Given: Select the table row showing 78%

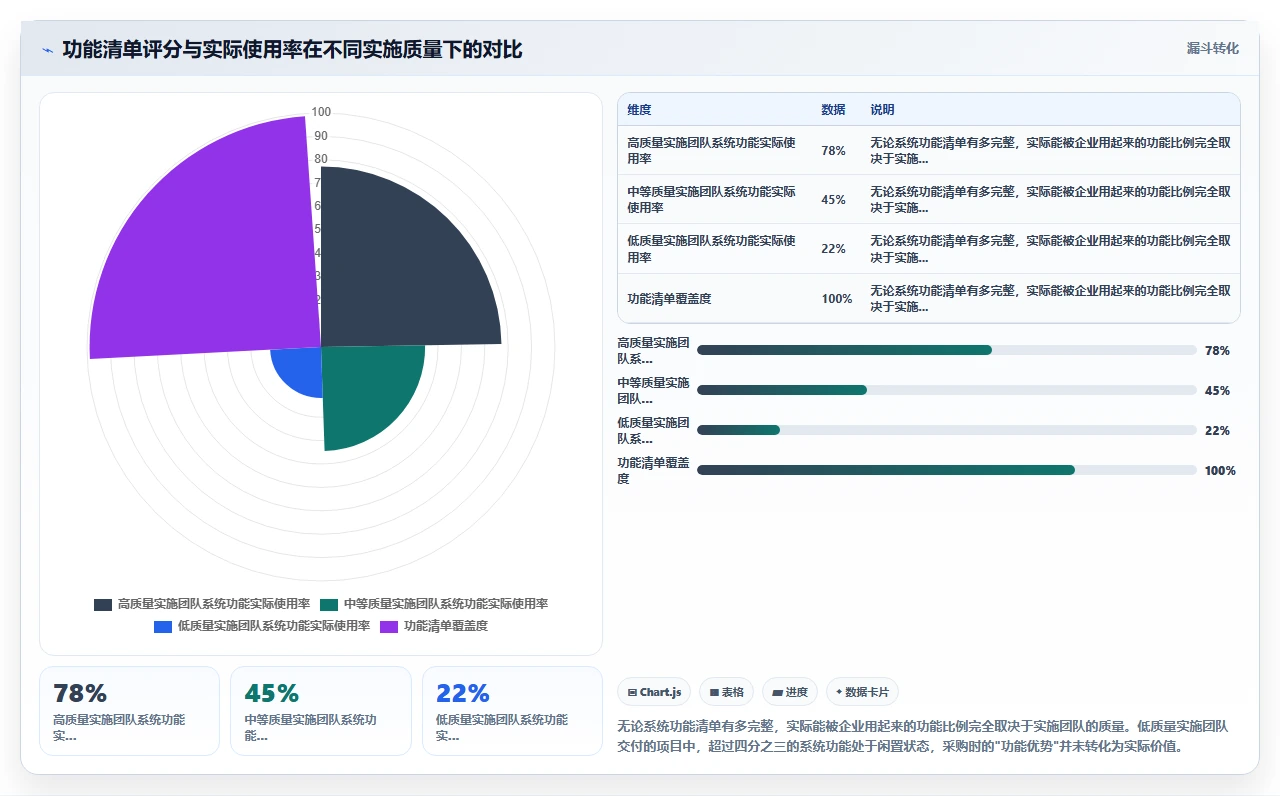Looking at the screenshot, I should coord(928,150).
